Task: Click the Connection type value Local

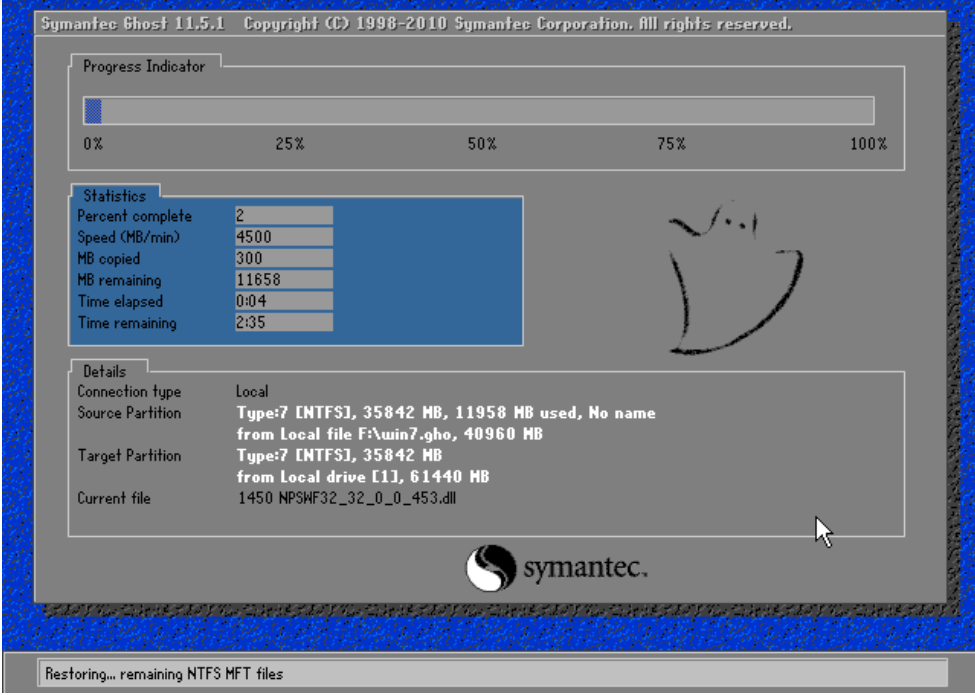Action: (x=252, y=392)
